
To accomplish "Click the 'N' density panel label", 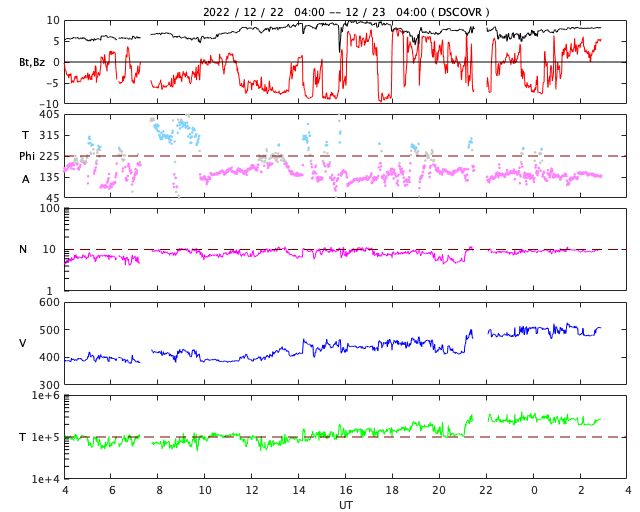I will click(23, 249).
